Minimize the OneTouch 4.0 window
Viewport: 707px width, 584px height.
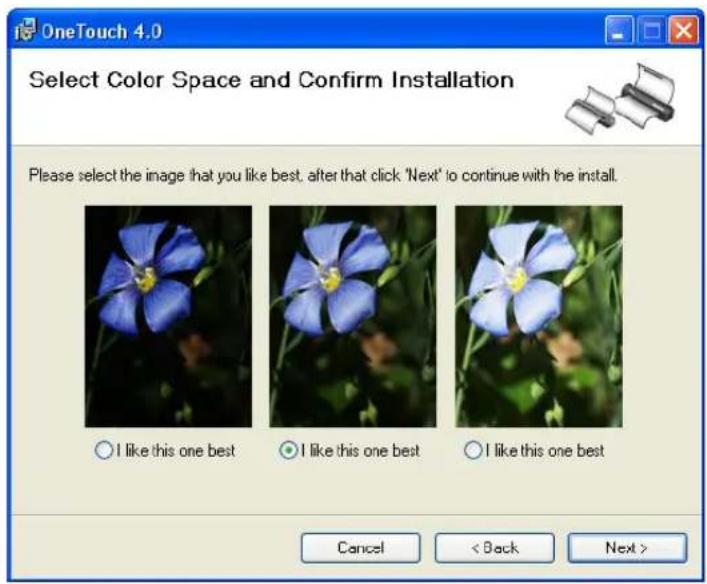click(x=619, y=31)
